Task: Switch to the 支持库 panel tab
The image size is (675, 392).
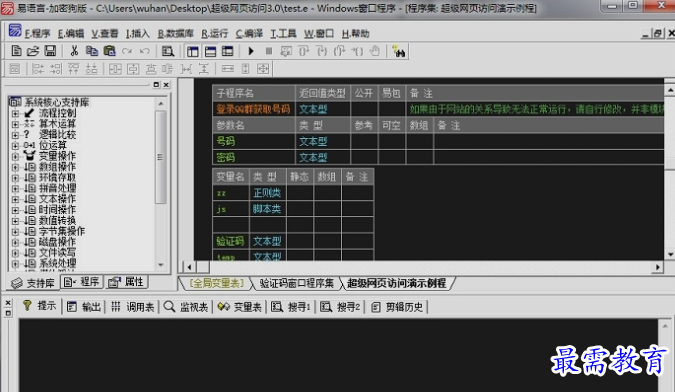Action: pyautogui.click(x=34, y=283)
